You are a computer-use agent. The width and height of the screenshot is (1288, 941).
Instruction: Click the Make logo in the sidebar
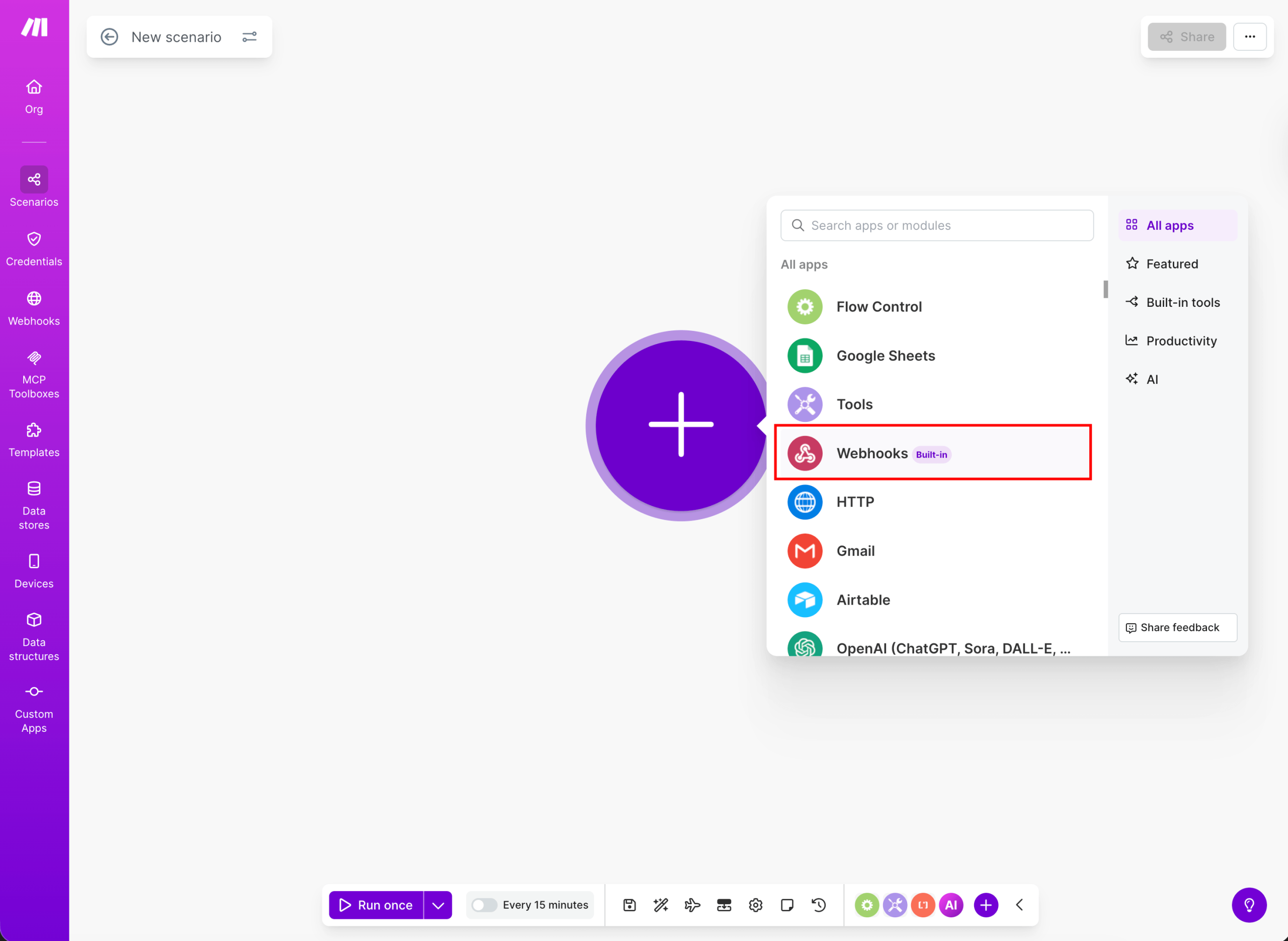34,27
